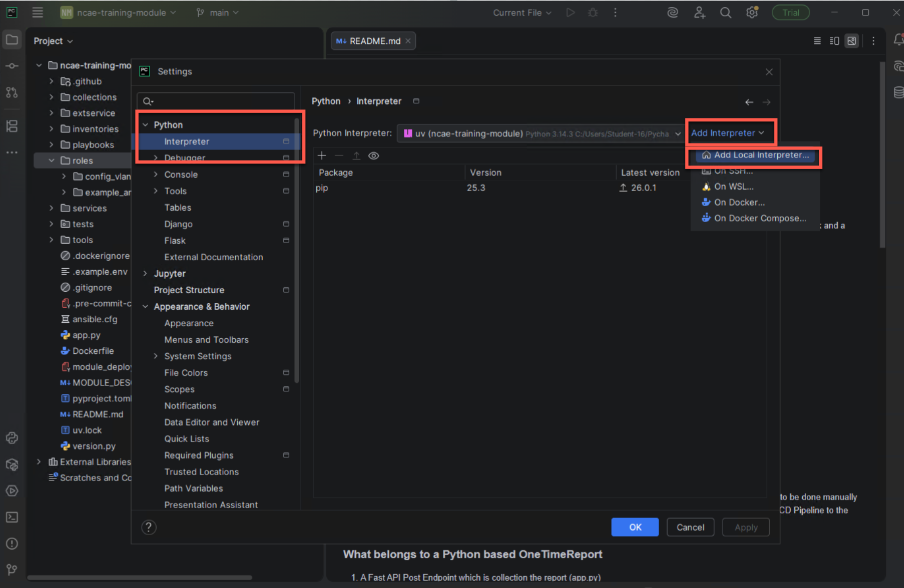This screenshot has height=588, width=904.
Task: Open the AI Assistant swirl icon
Action: [672, 12]
